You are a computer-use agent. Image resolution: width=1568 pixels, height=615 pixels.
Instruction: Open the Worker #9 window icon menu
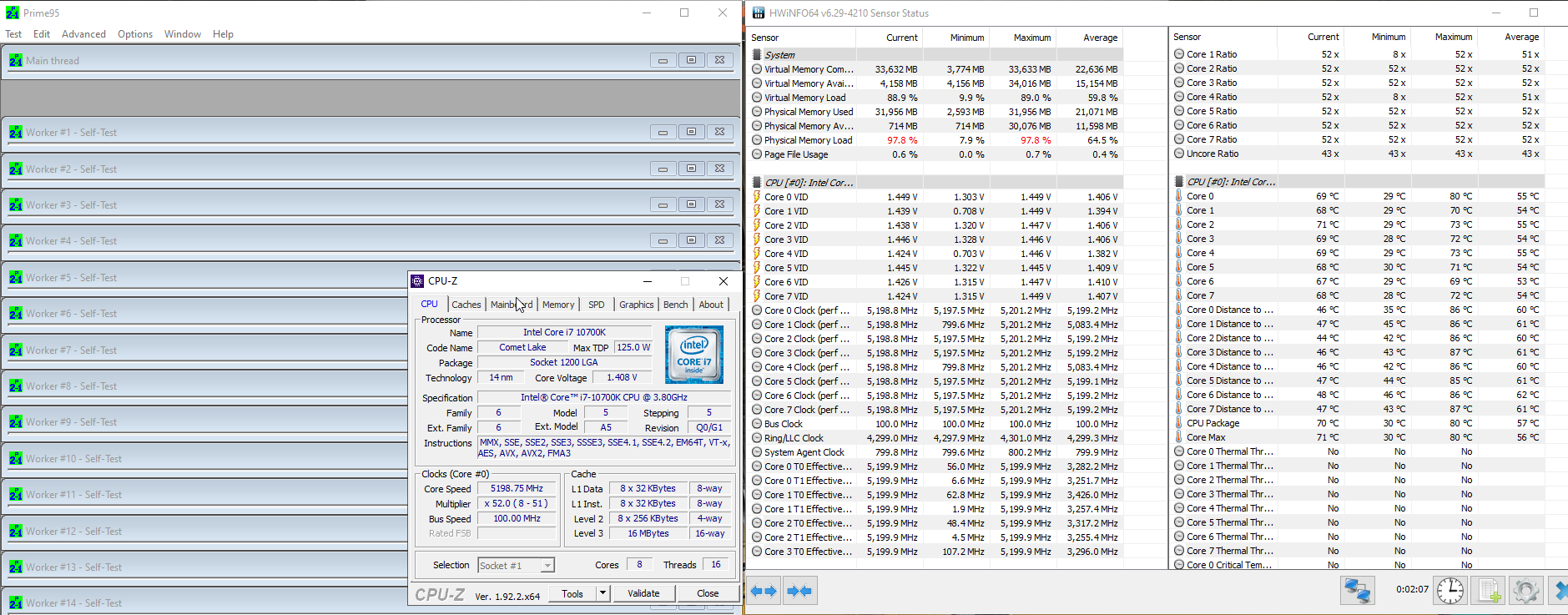pos(16,421)
